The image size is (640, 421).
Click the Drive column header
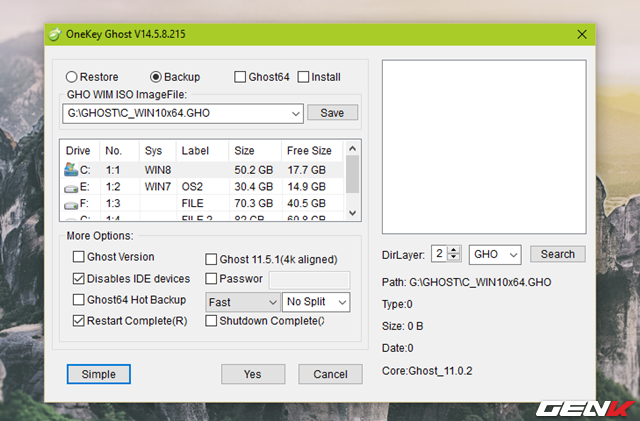78,151
